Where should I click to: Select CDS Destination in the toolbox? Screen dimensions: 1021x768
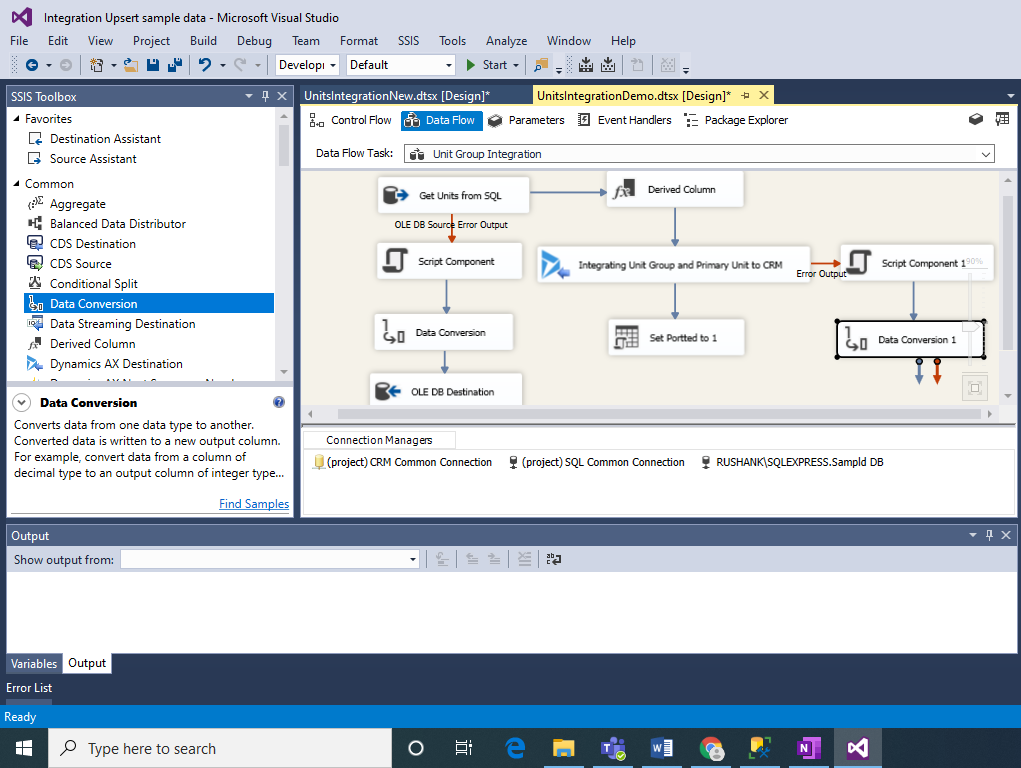pyautogui.click(x=93, y=244)
